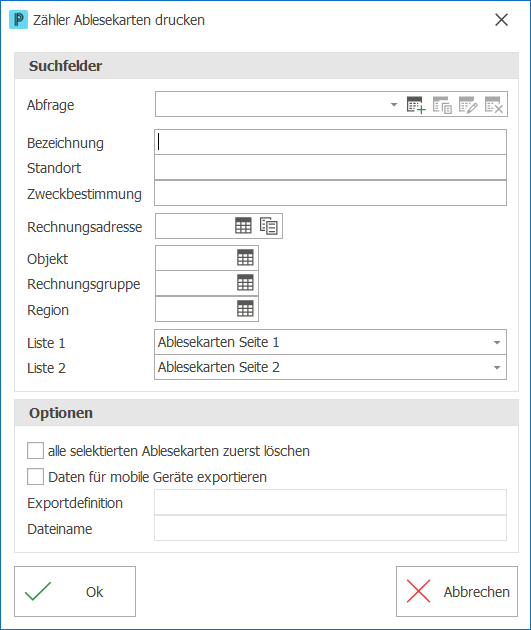The width and height of the screenshot is (531, 630).
Task: Open the Rechnungsgruppe table lookup icon
Action: pyautogui.click(x=245, y=283)
